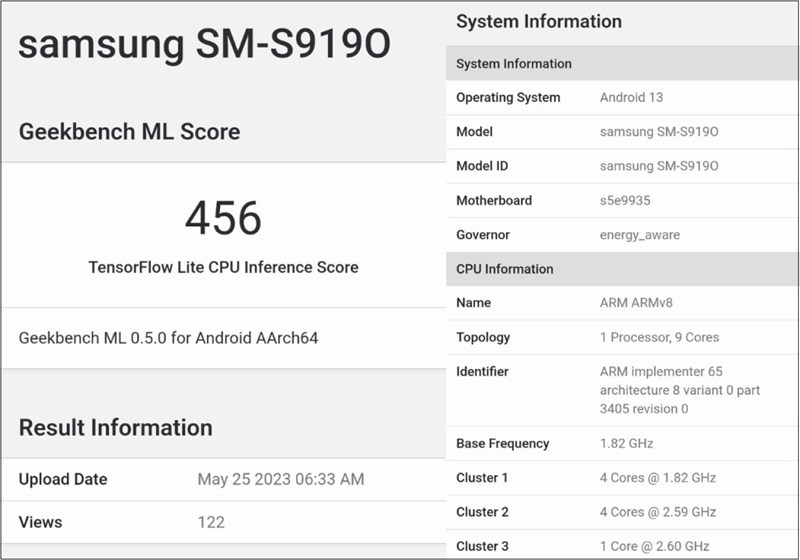Click the 'Topology' label
800x560 pixels.
(483, 337)
